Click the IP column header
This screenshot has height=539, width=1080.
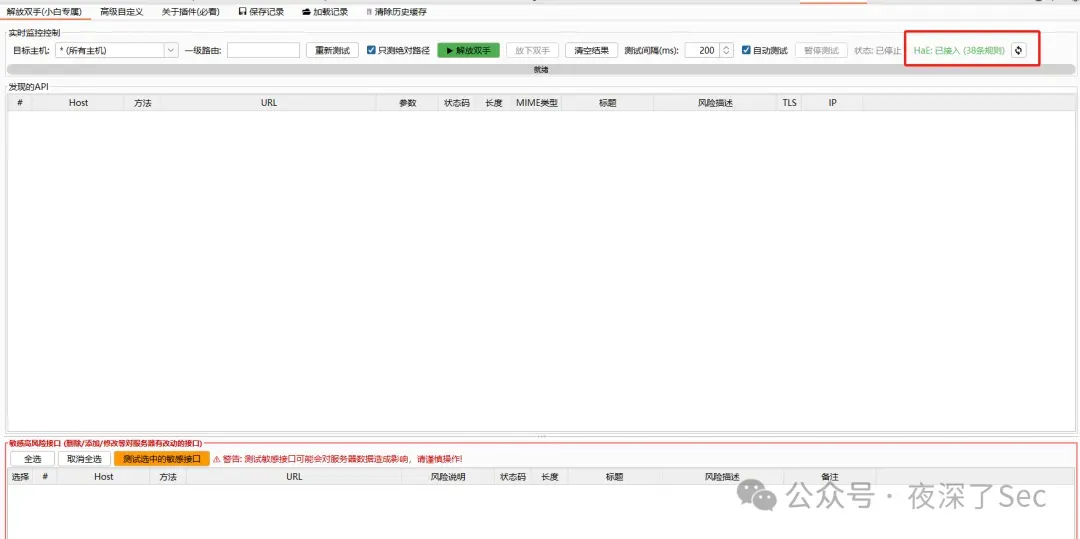point(833,103)
